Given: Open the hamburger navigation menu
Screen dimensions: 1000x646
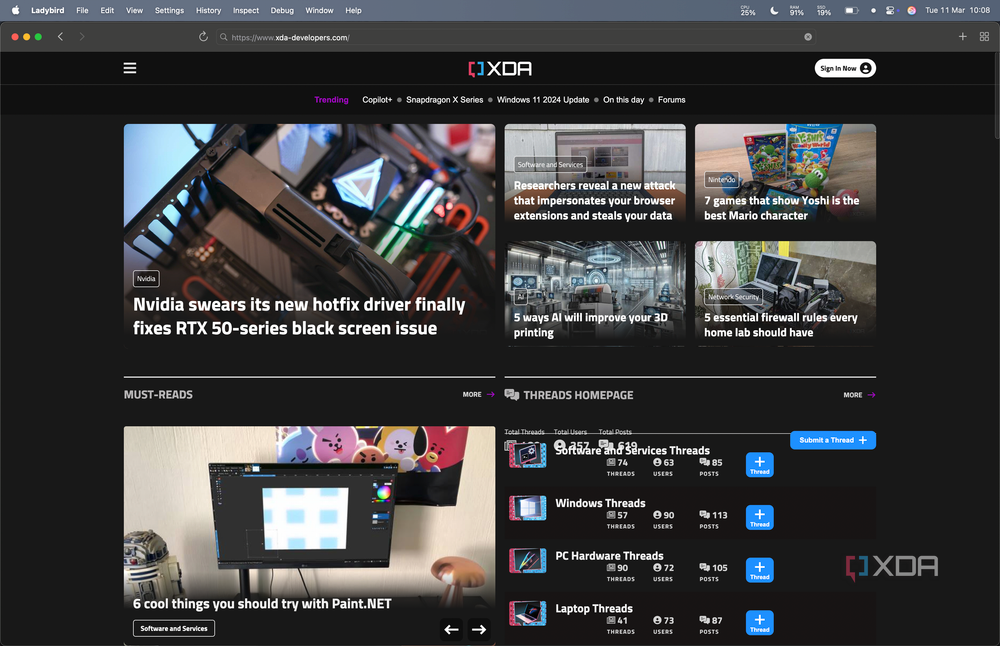Looking at the screenshot, I should point(129,68).
